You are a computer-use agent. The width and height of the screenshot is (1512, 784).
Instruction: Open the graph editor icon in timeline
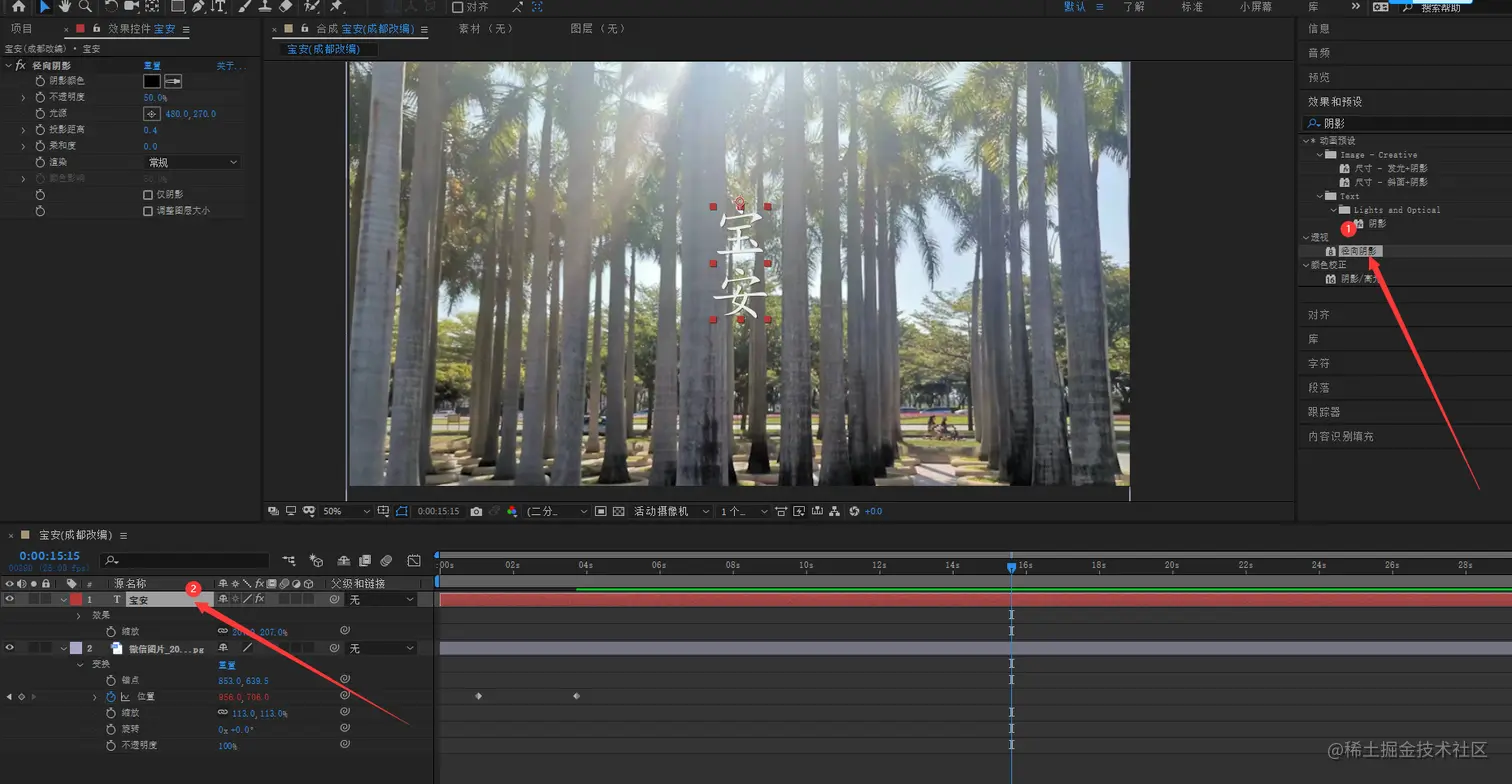pos(413,561)
